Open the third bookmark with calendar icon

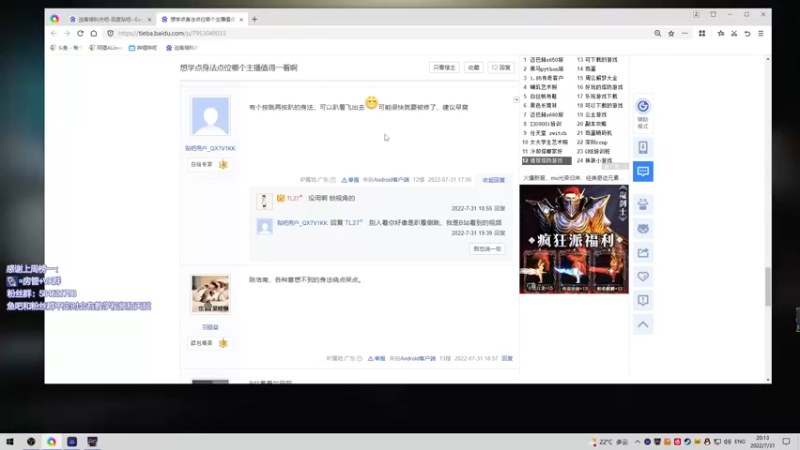[x=143, y=47]
